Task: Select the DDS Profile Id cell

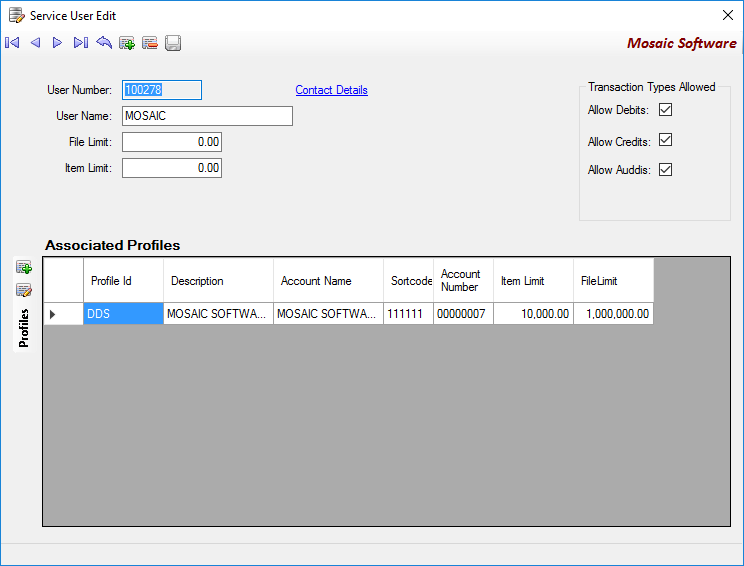Action: click(x=123, y=314)
